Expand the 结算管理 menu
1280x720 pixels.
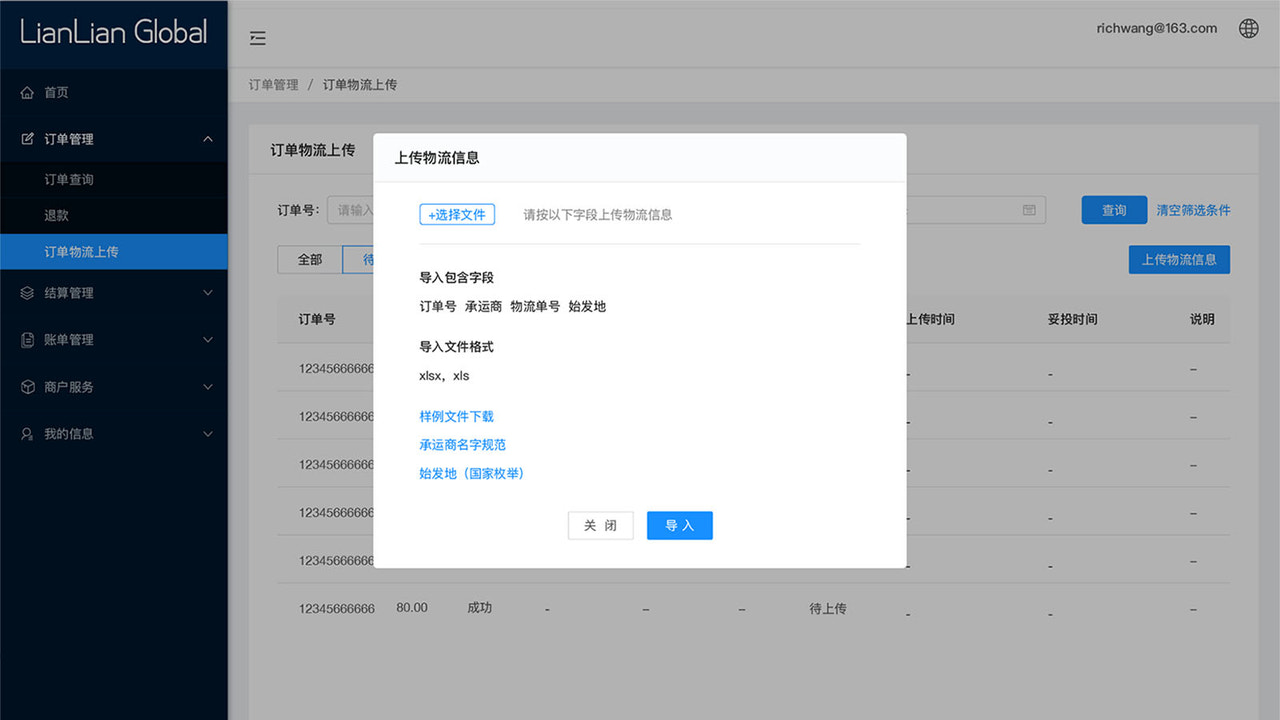208,292
